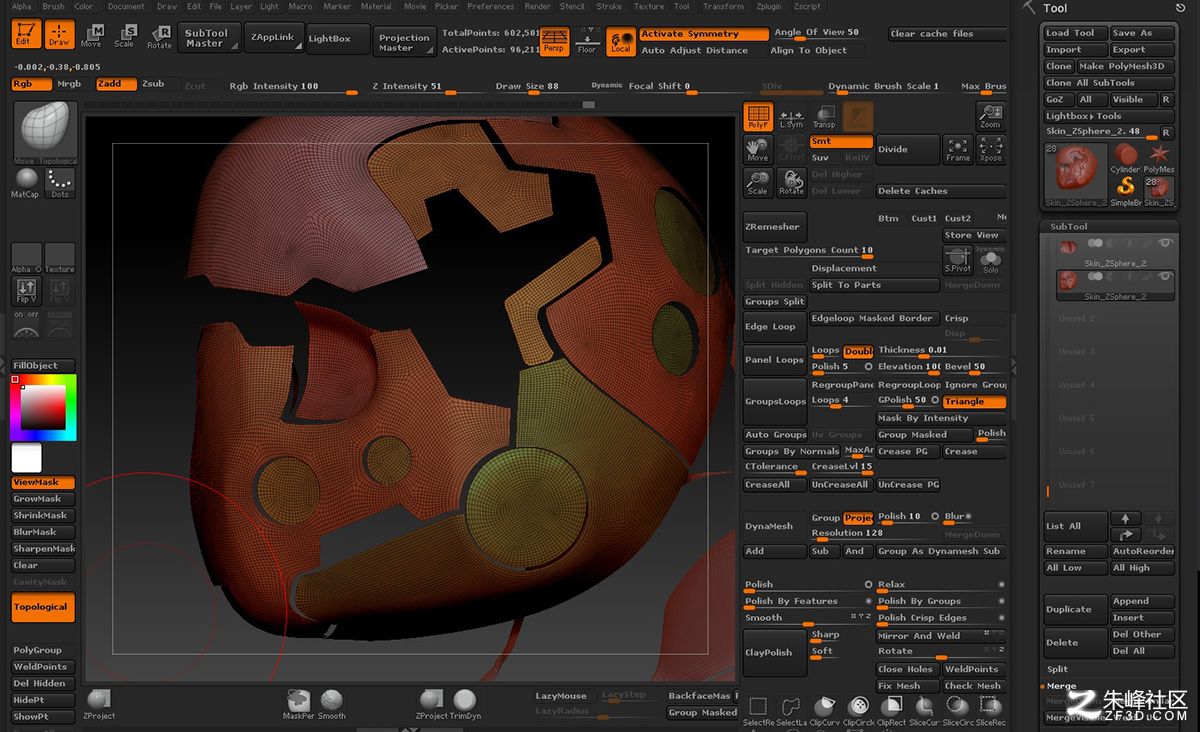Image resolution: width=1200 pixels, height=732 pixels.
Task: Open the Alpha menu
Action: point(21,6)
